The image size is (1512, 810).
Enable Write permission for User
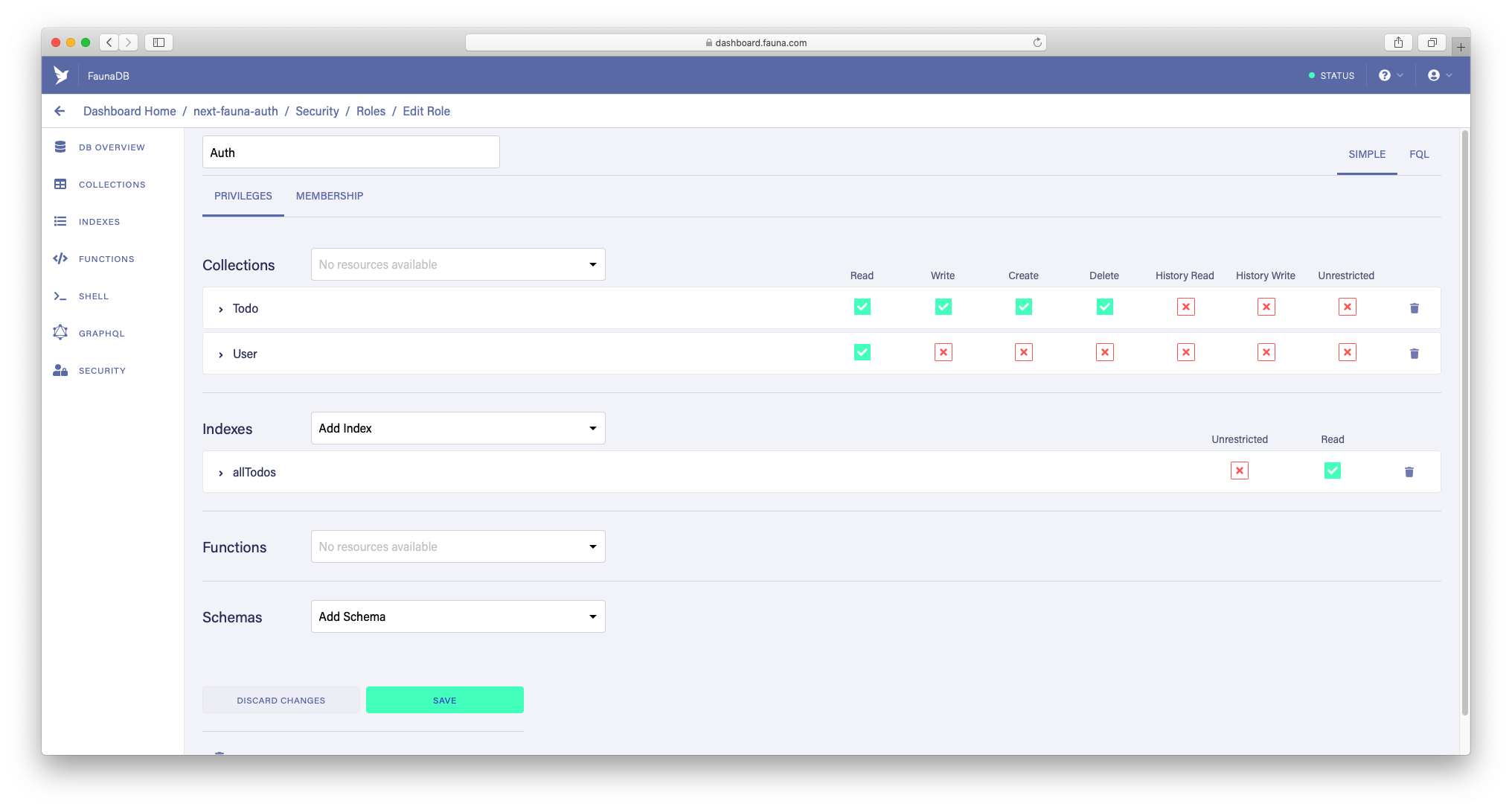(x=944, y=352)
